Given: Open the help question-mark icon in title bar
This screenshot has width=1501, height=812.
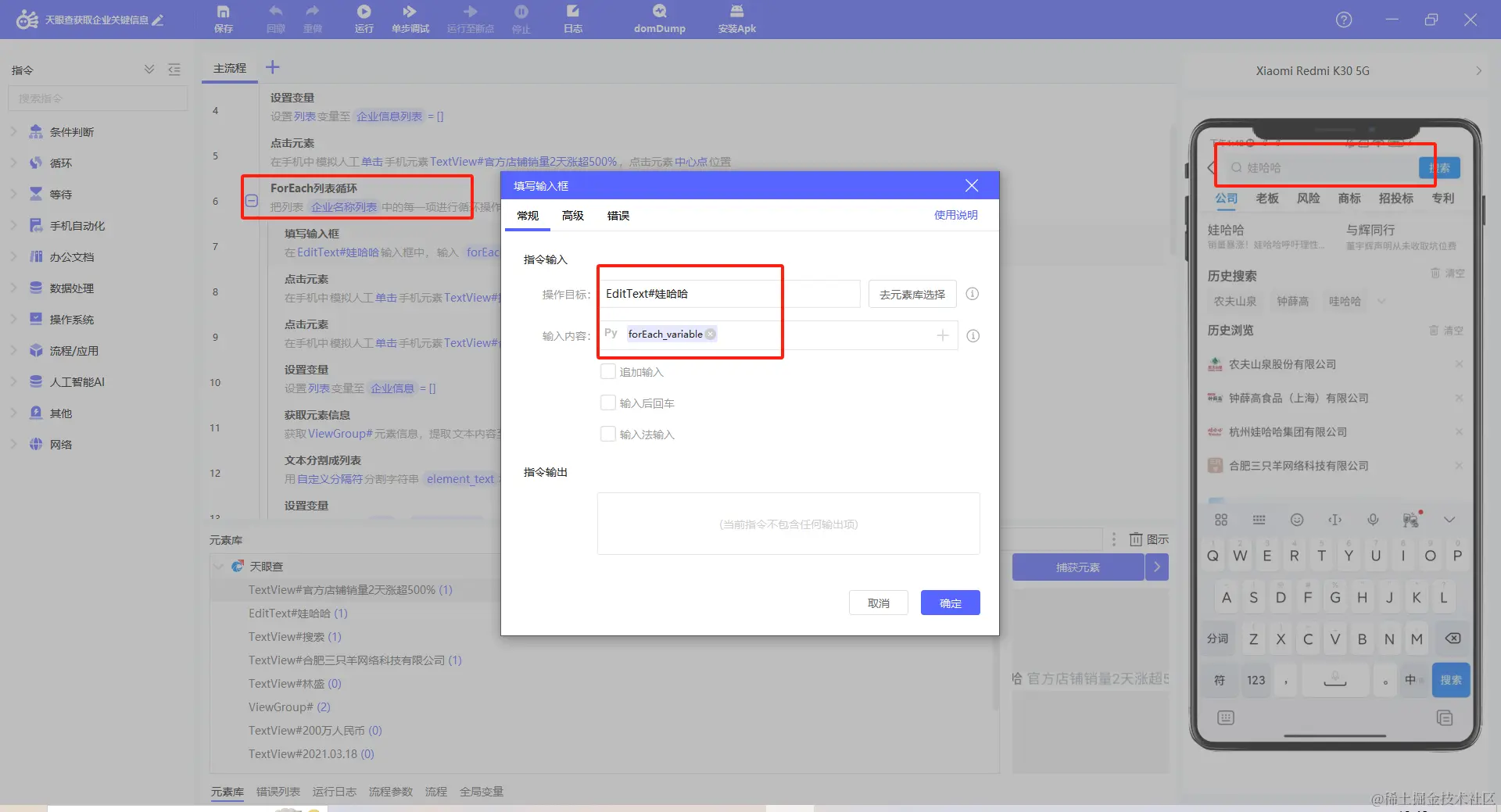Looking at the screenshot, I should 1344,20.
